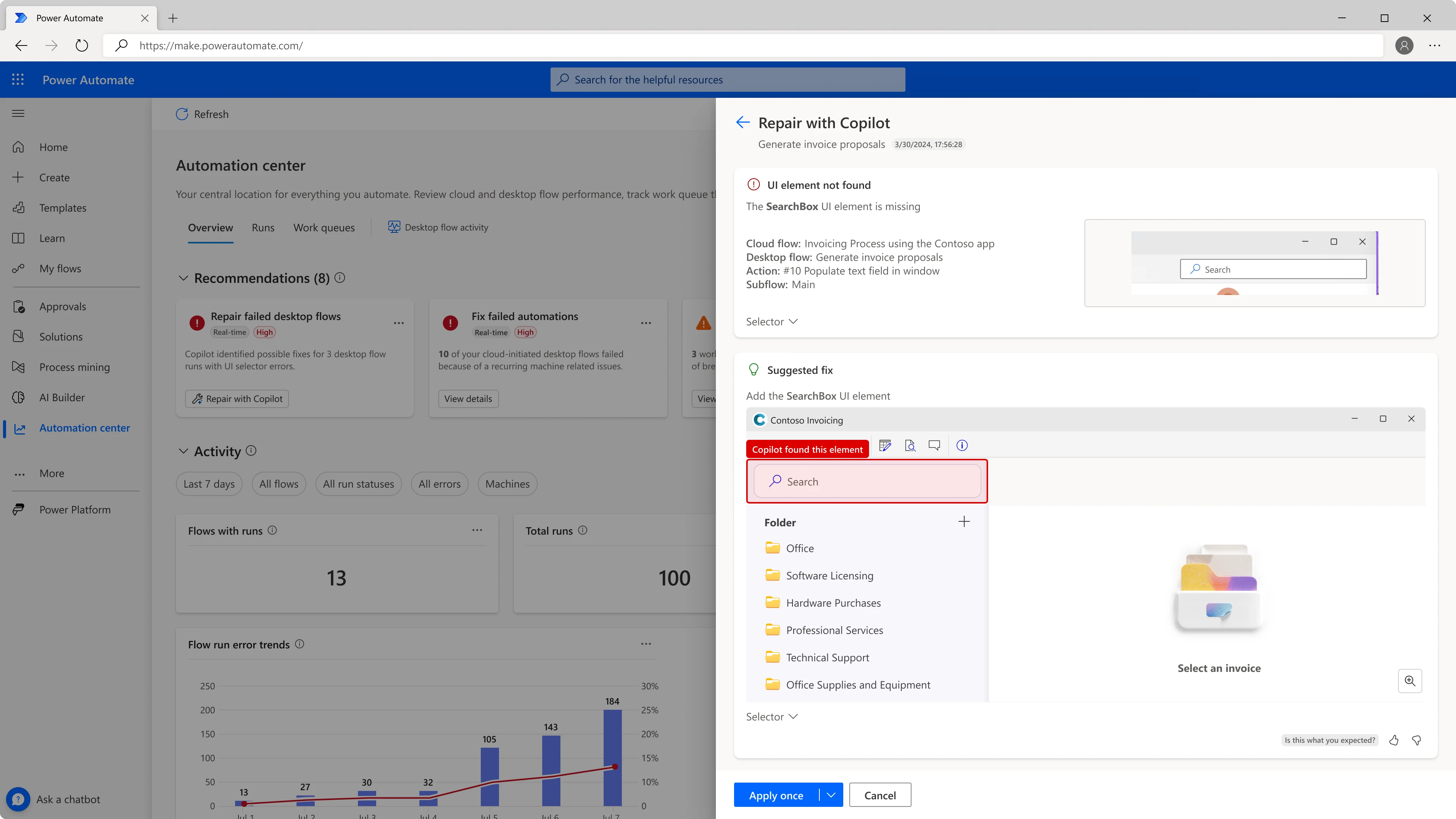
Task: Expand the Selector under UI element not found
Action: click(x=771, y=321)
